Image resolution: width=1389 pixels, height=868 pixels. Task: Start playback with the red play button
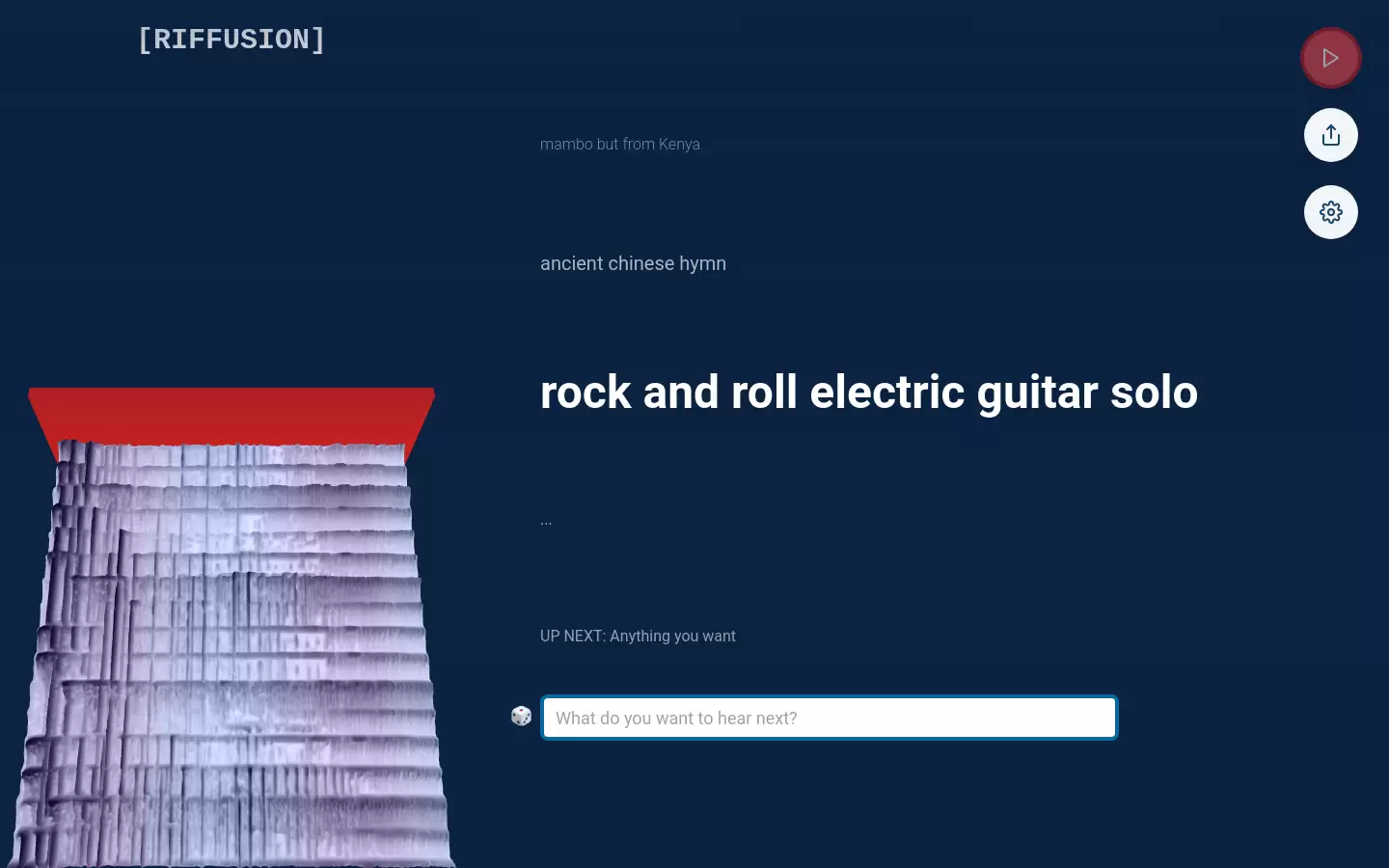pos(1330,58)
